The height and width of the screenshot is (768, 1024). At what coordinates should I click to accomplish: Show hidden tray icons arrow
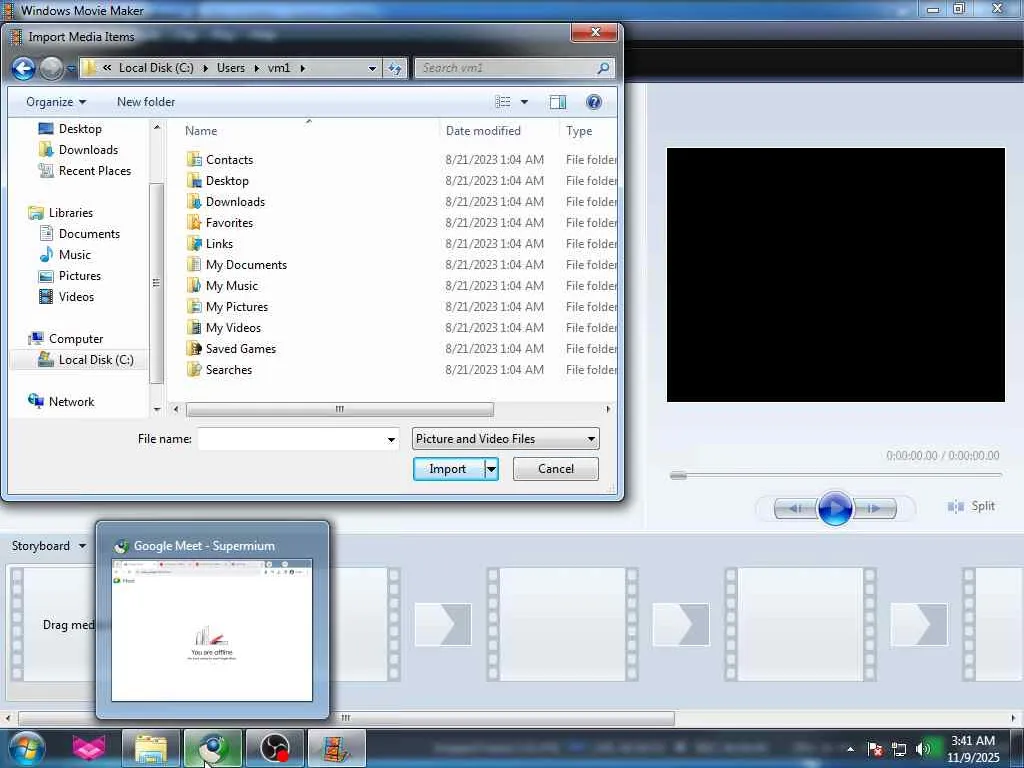pyautogui.click(x=850, y=749)
